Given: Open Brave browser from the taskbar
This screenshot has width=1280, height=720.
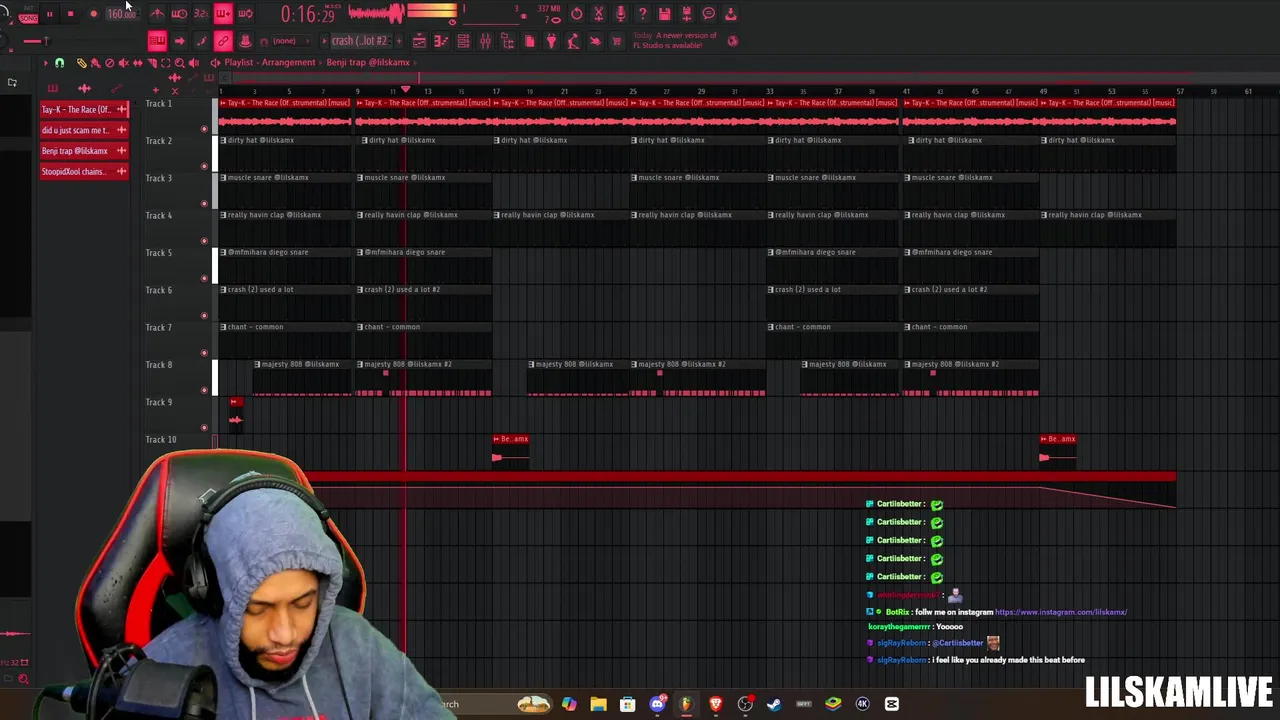Looking at the screenshot, I should click(716, 704).
